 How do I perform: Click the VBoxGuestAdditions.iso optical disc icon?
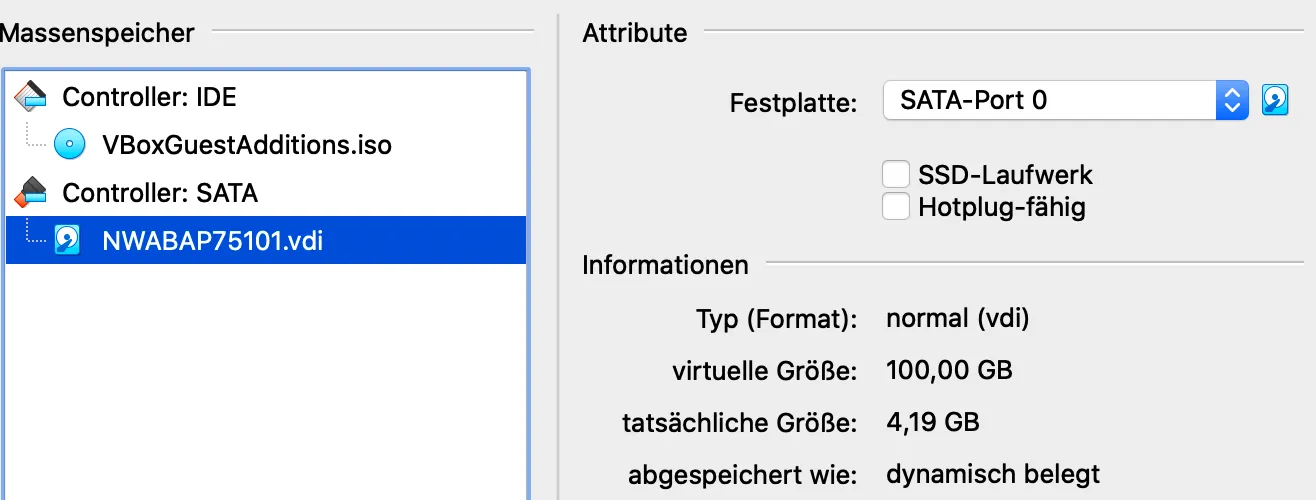click(x=70, y=145)
